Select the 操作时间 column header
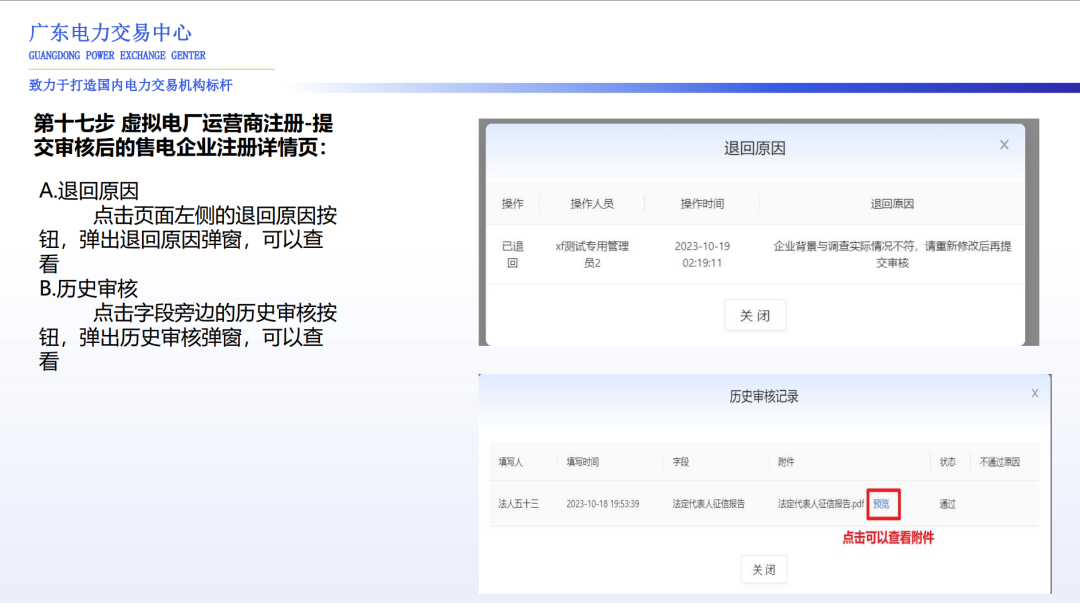 click(x=703, y=203)
